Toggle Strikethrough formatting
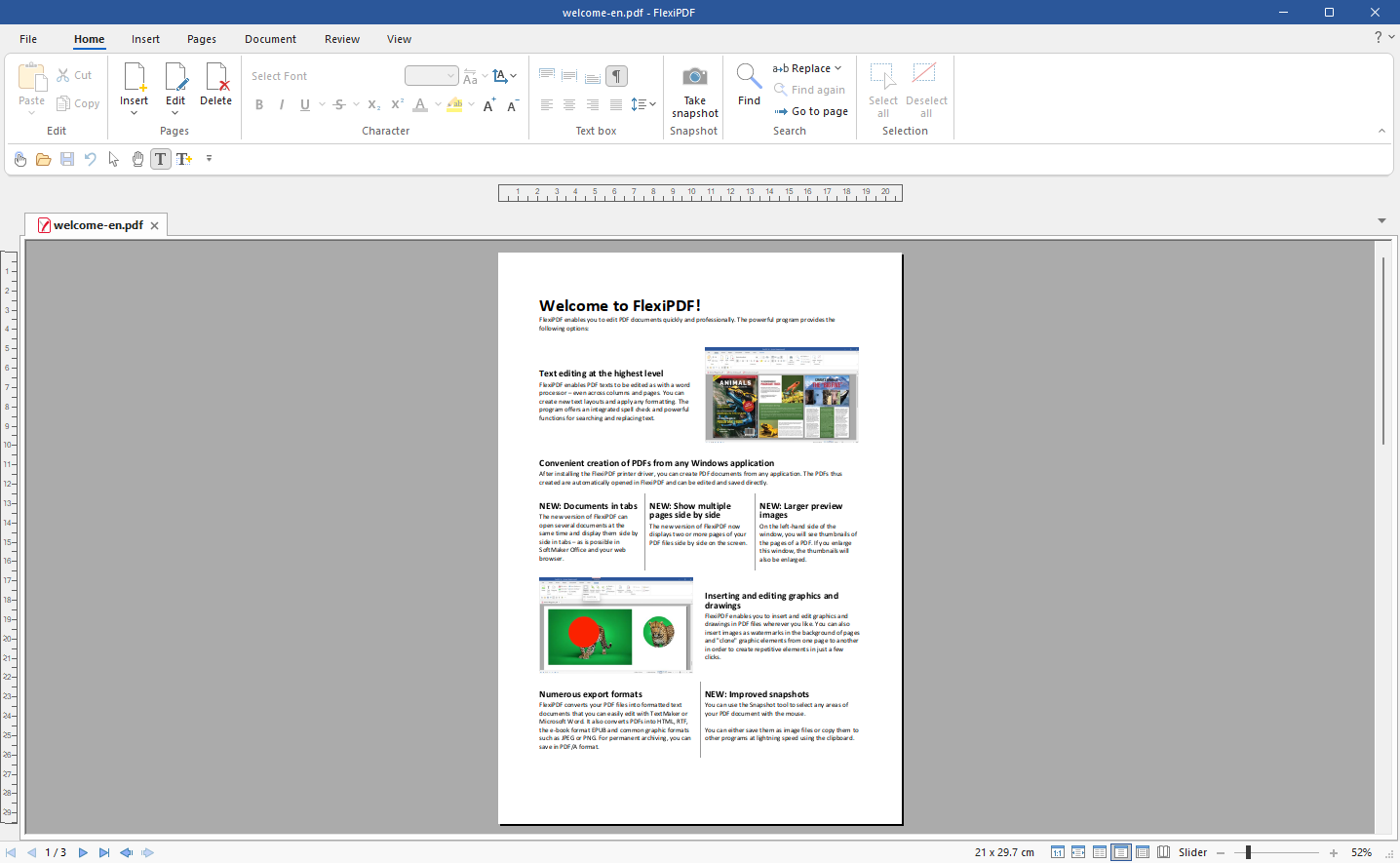This screenshot has width=1400, height=863. coord(339,104)
